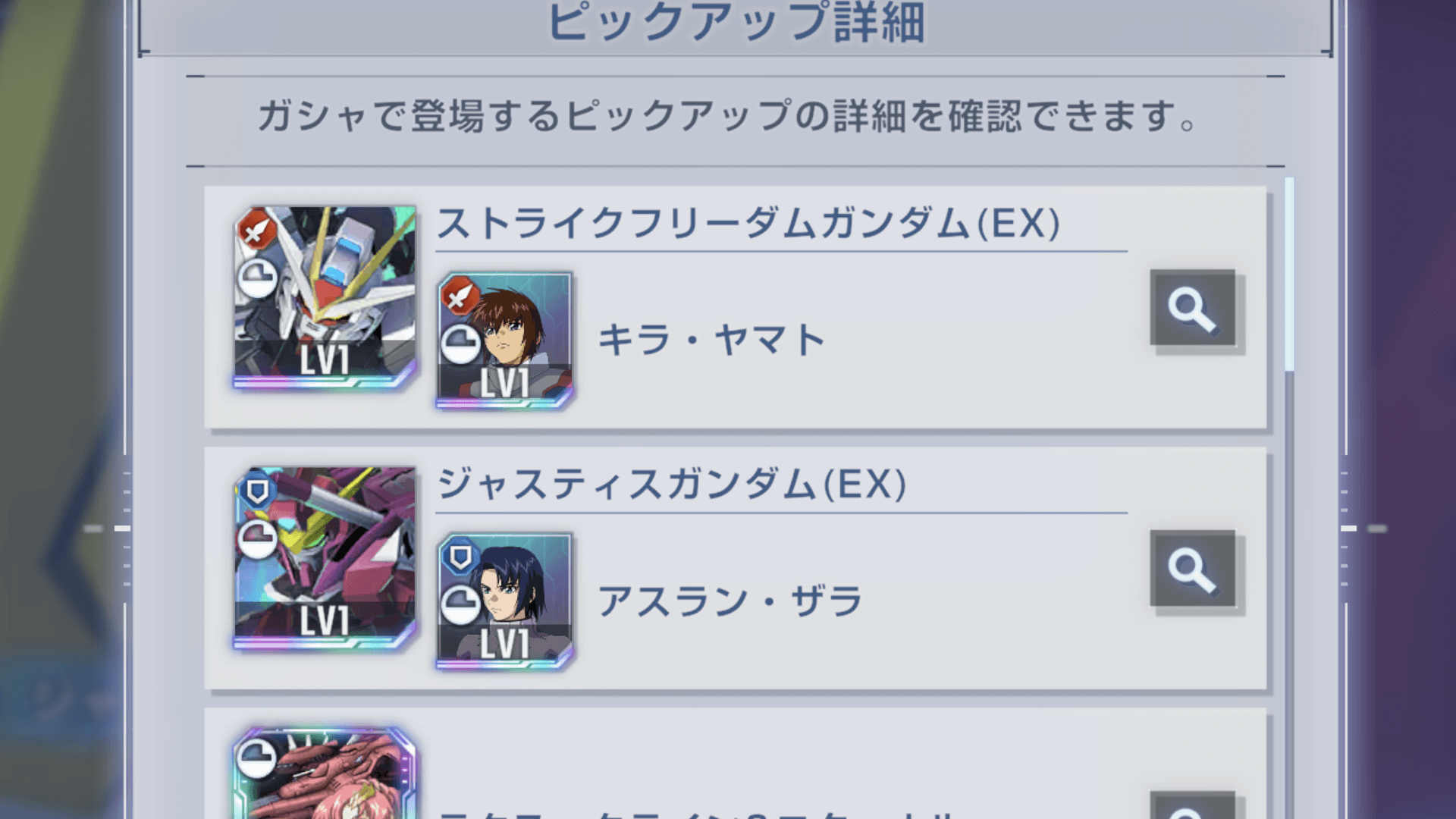
Task: Tap the red sword attack-type icon on Strike Freedom
Action: [257, 228]
